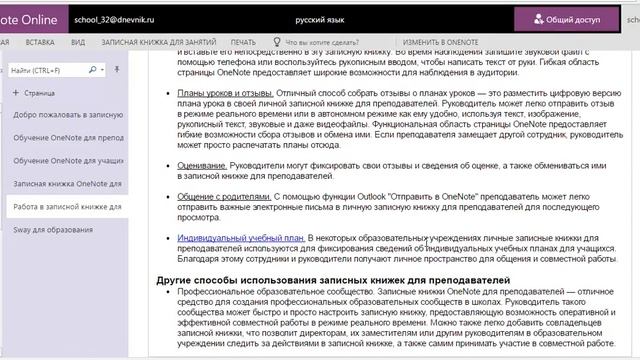Viewport: 640px width, 360px height.
Task: Click the 'ote Online' app logo
Action: [29, 19]
